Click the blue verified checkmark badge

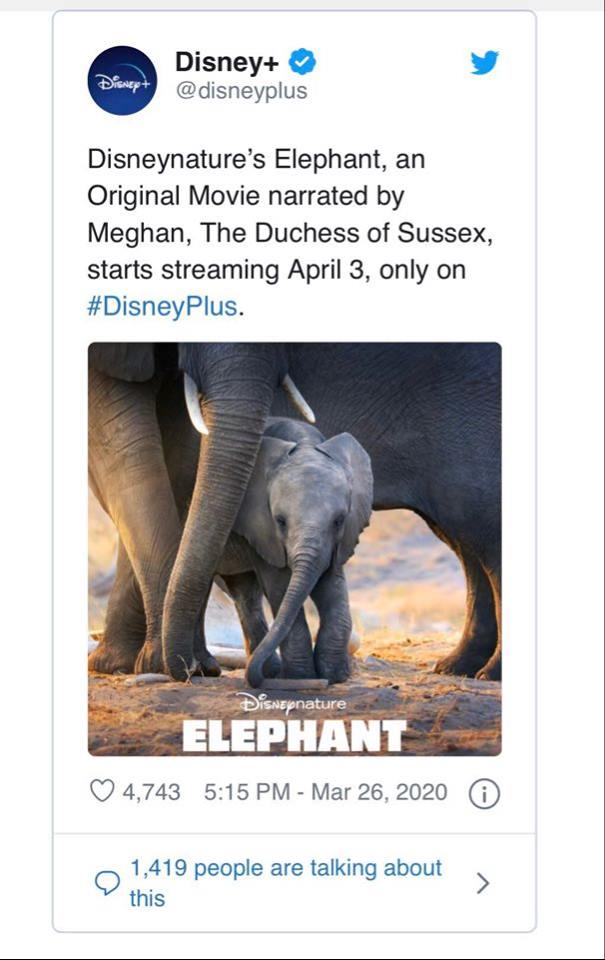pos(302,62)
